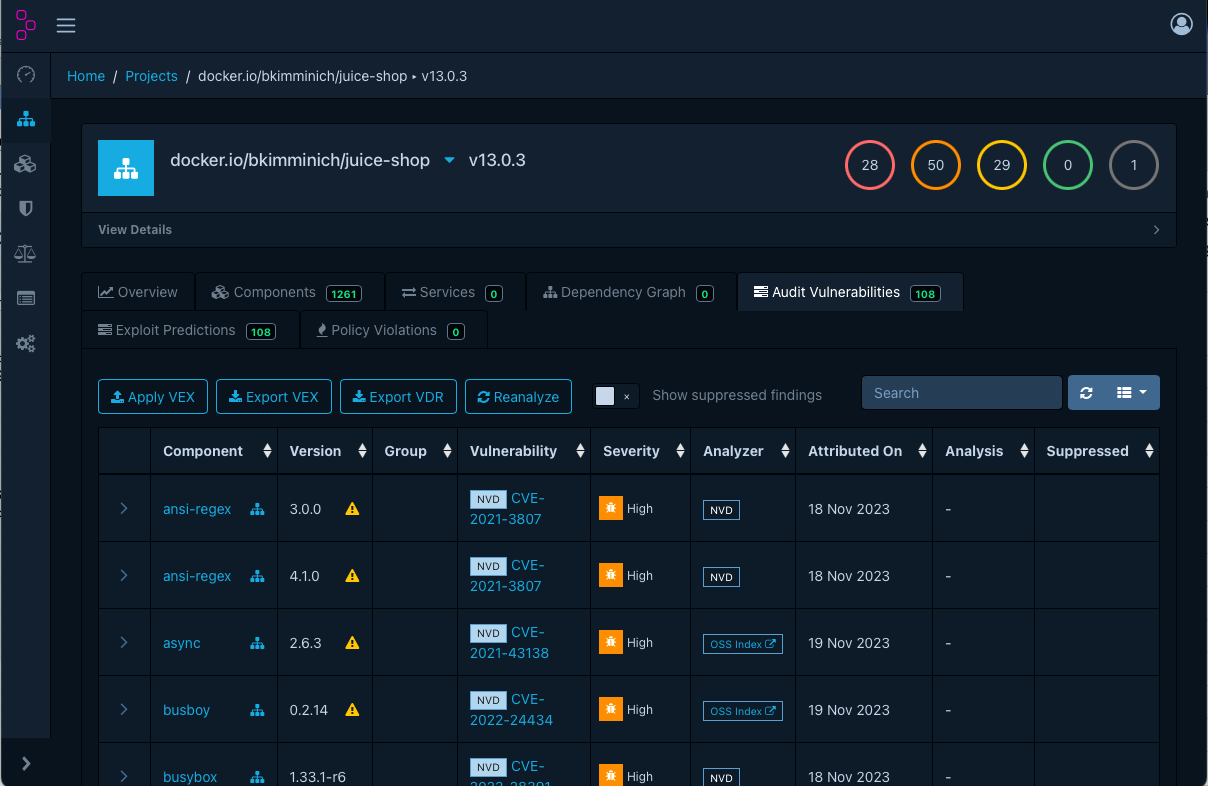
Task: Open Administration gears icon in sidebar
Action: pyautogui.click(x=26, y=344)
